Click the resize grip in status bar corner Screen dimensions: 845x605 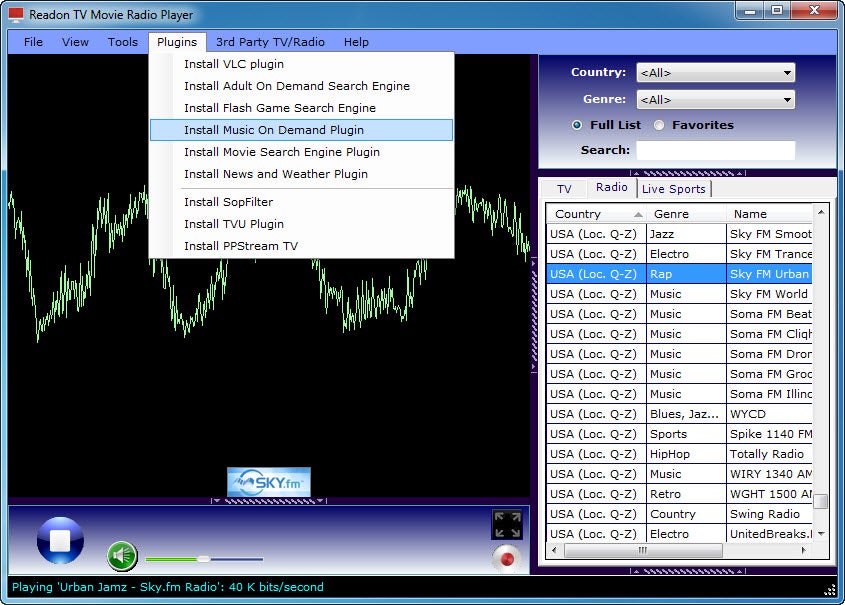pos(829,589)
